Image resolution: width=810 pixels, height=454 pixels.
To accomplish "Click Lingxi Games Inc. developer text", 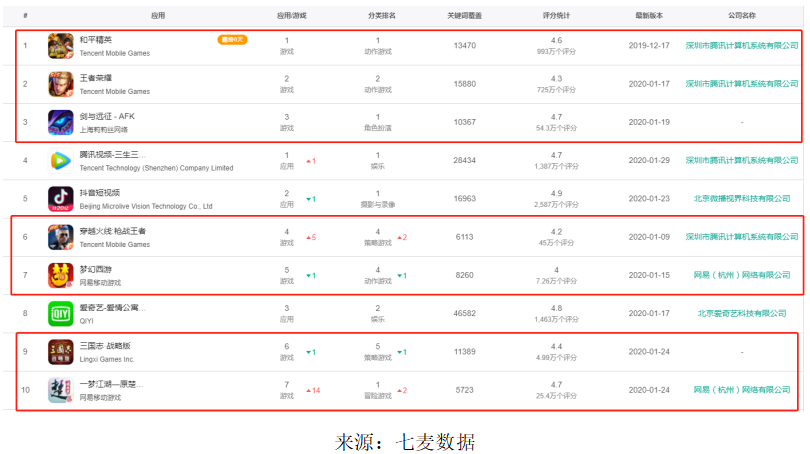I will tap(106, 359).
